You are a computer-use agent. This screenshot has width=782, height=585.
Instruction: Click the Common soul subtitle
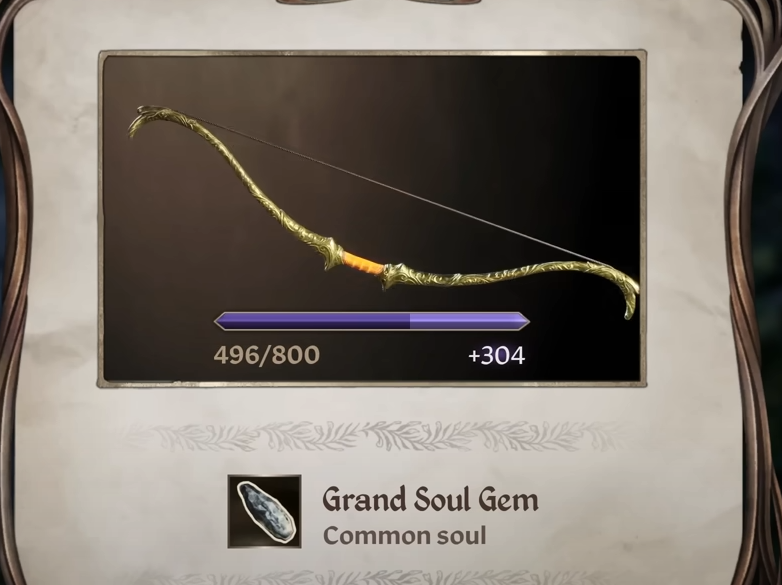click(x=404, y=536)
